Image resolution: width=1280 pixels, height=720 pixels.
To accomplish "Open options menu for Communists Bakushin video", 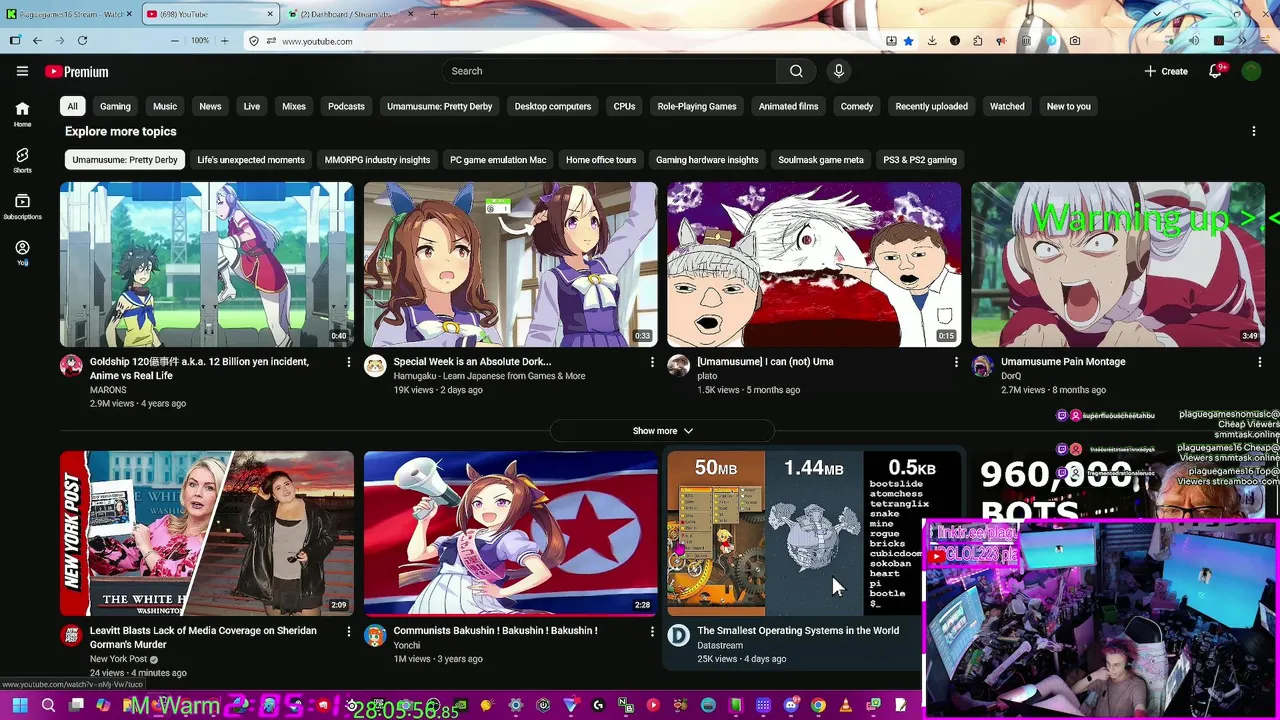I will tap(652, 631).
